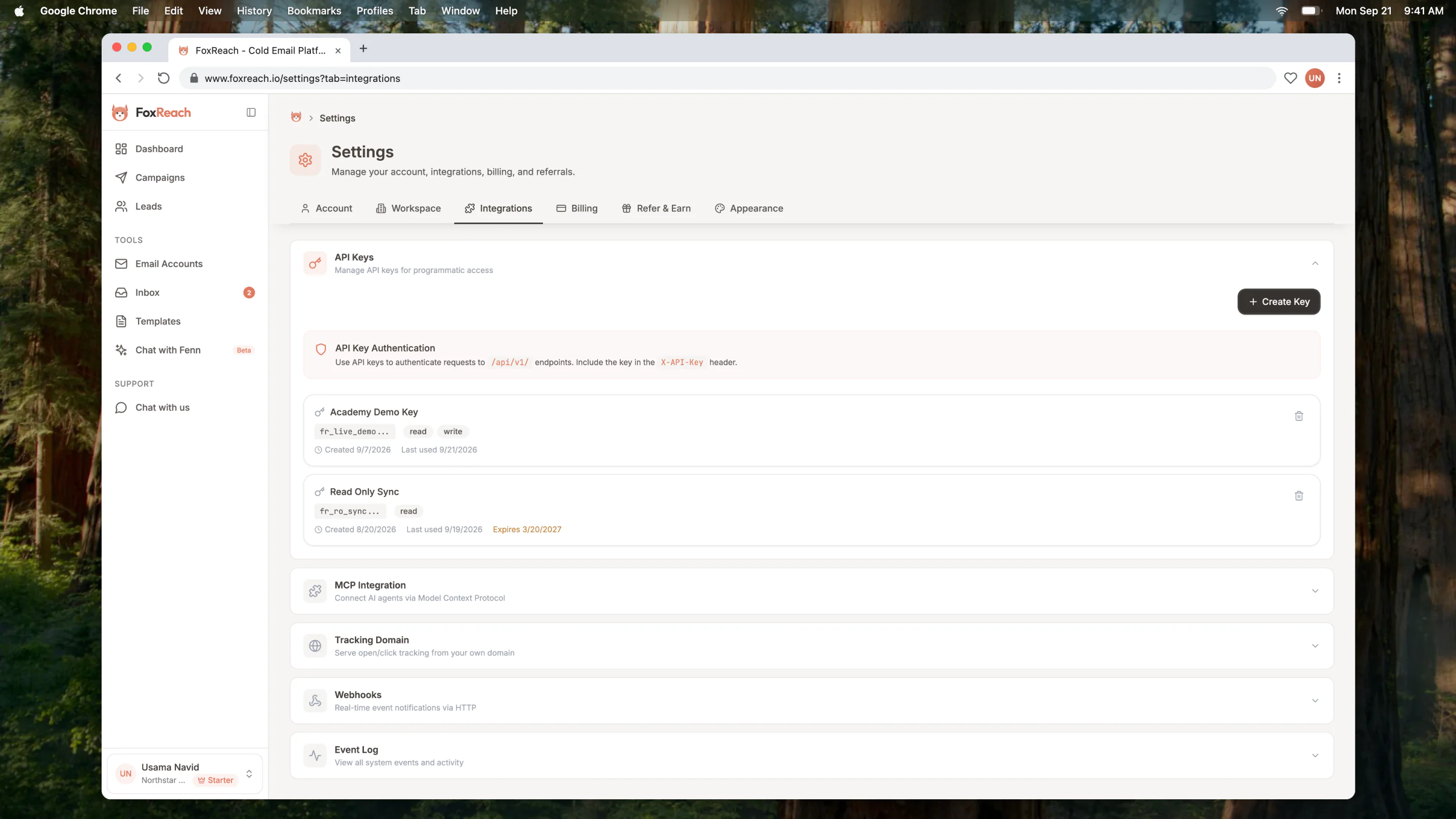Open the Inbox in sidebar
This screenshot has width=1456, height=819.
point(185,292)
